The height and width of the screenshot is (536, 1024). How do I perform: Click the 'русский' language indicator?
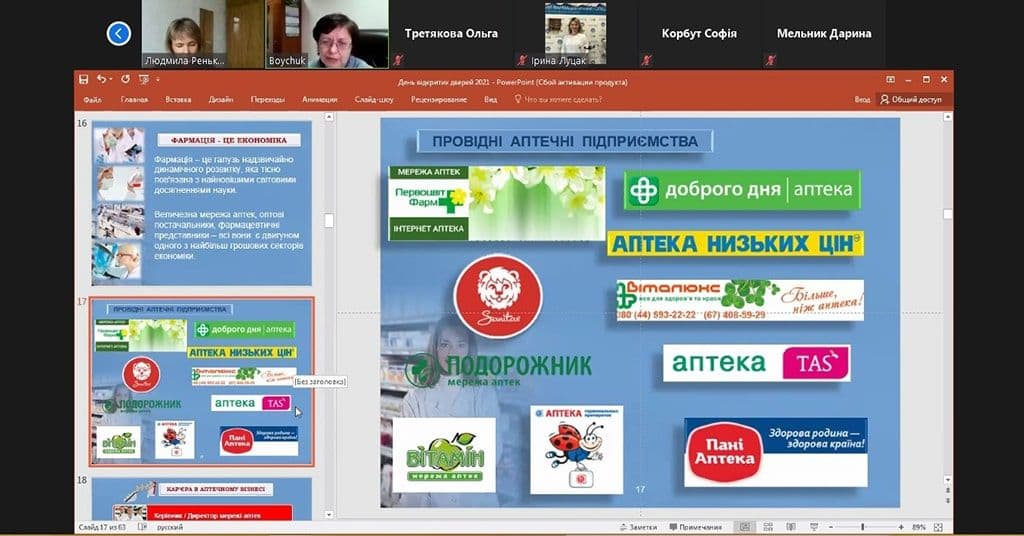(170, 527)
